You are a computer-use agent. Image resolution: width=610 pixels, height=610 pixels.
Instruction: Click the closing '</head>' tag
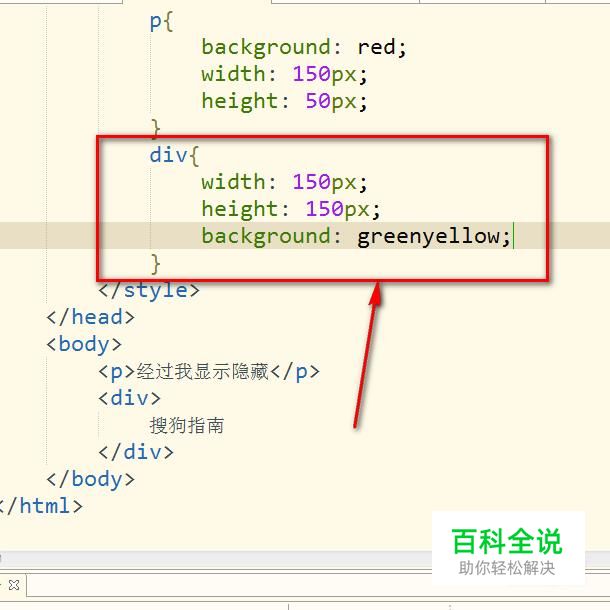click(x=91, y=317)
